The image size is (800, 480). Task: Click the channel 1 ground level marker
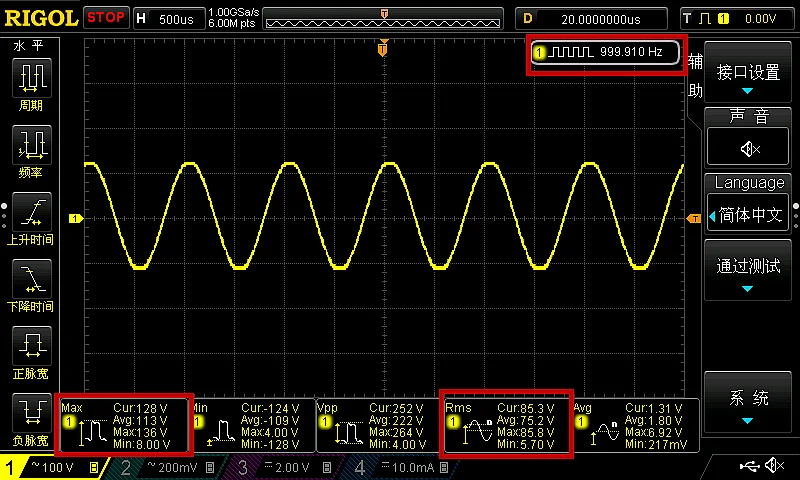76,218
